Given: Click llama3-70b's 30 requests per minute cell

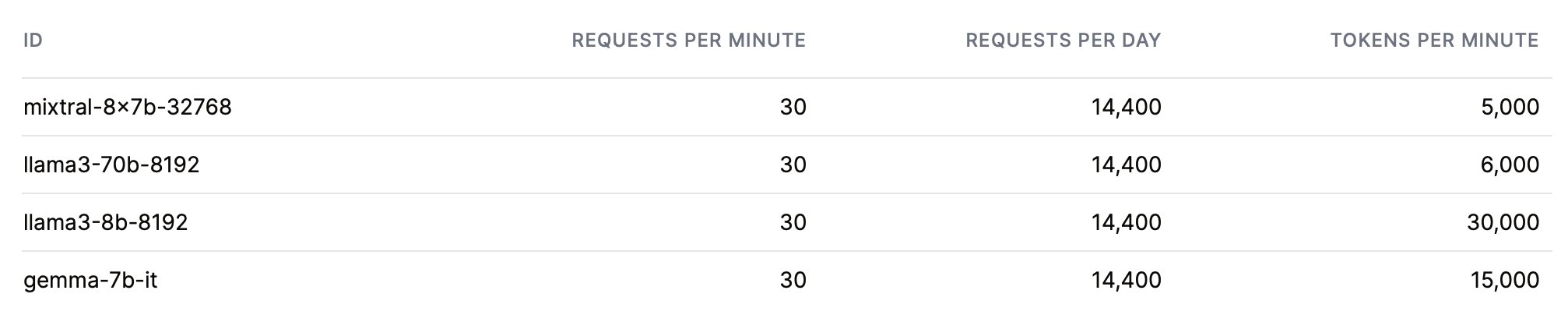Looking at the screenshot, I should [x=793, y=165].
